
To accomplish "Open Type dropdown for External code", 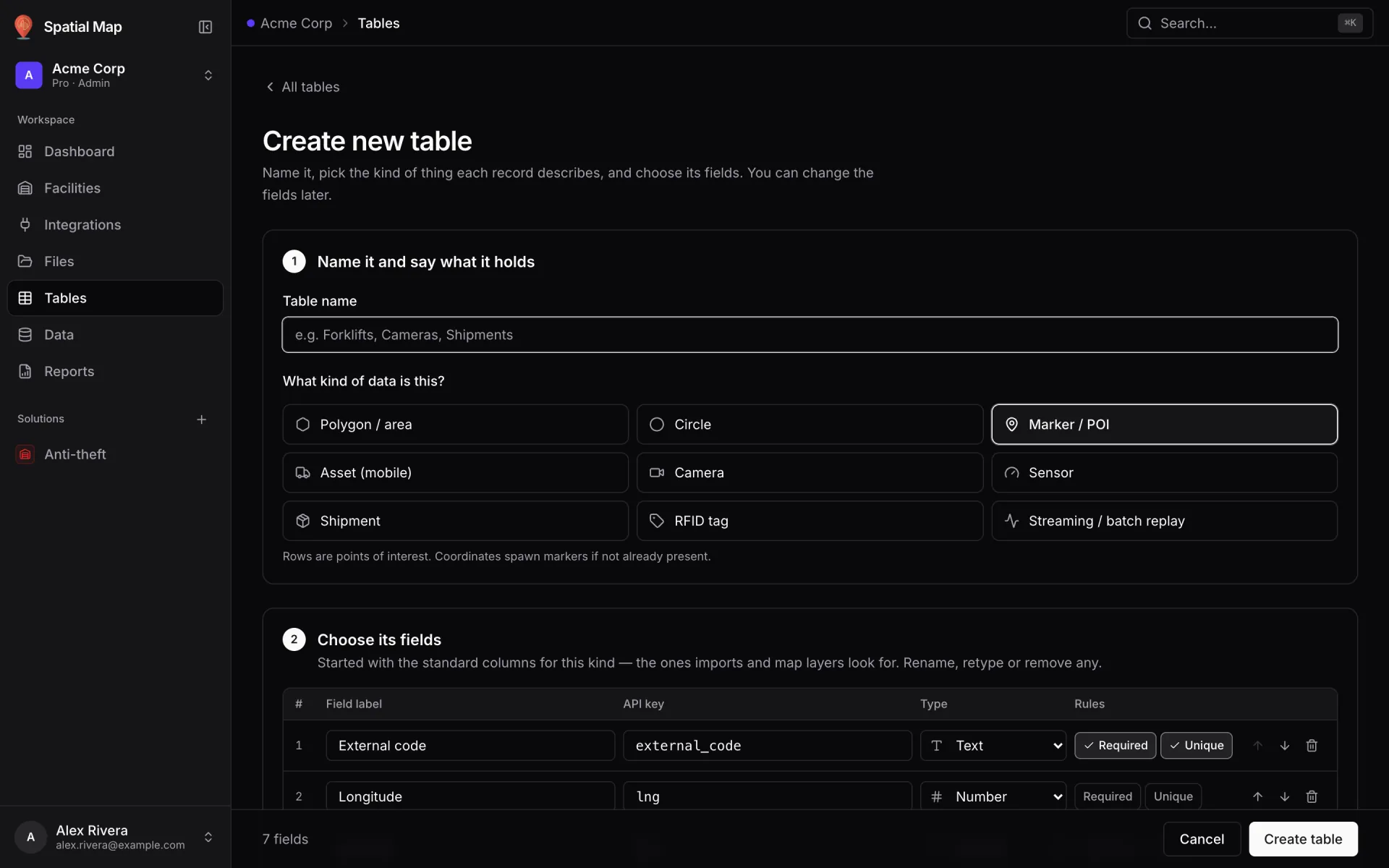I will click(x=993, y=746).
